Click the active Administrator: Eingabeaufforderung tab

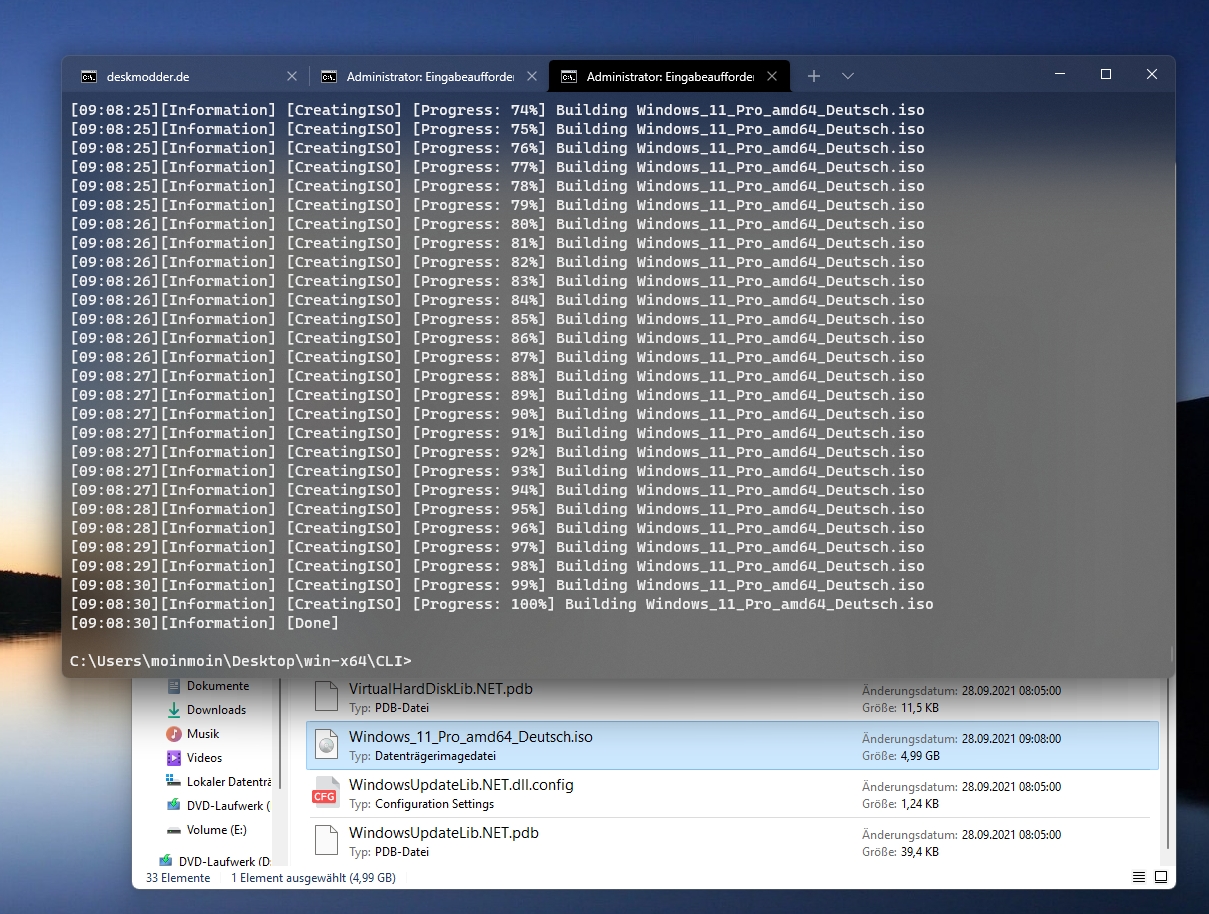[670, 76]
